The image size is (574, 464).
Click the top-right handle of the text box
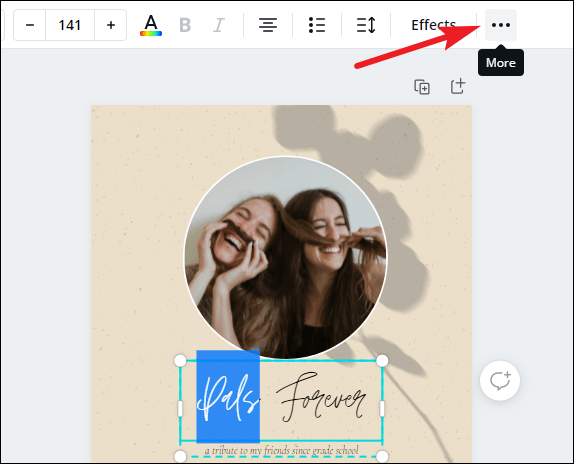point(382,360)
